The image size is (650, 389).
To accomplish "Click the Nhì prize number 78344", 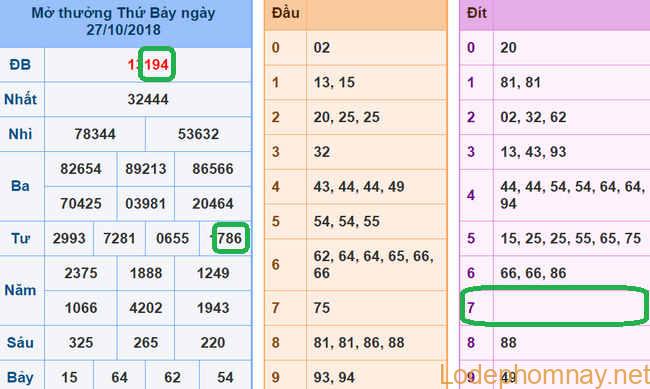I will 95,134.
